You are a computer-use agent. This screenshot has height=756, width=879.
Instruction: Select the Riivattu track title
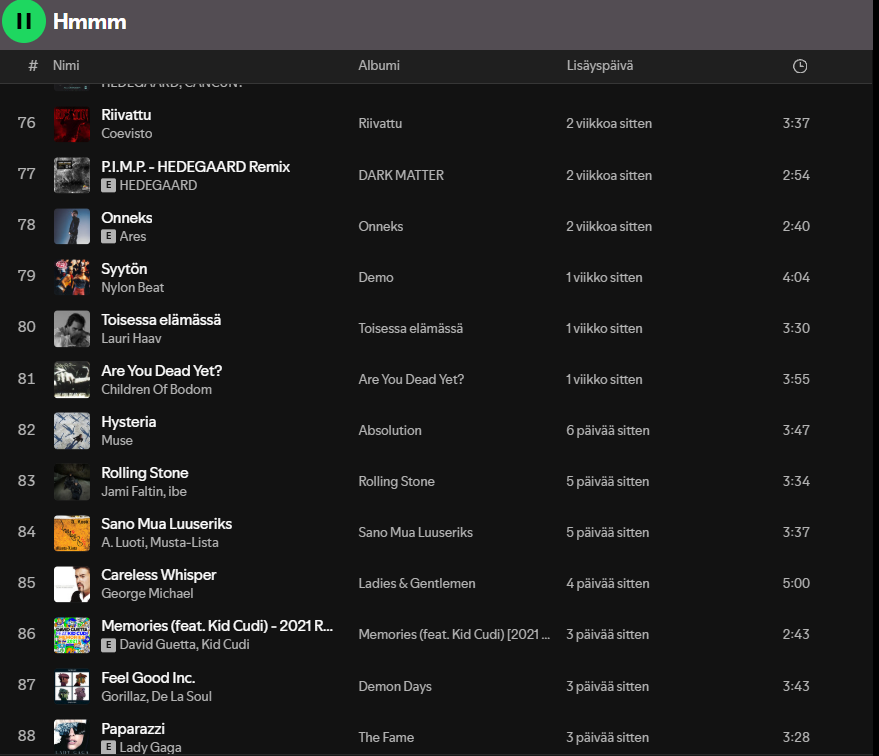(x=126, y=115)
